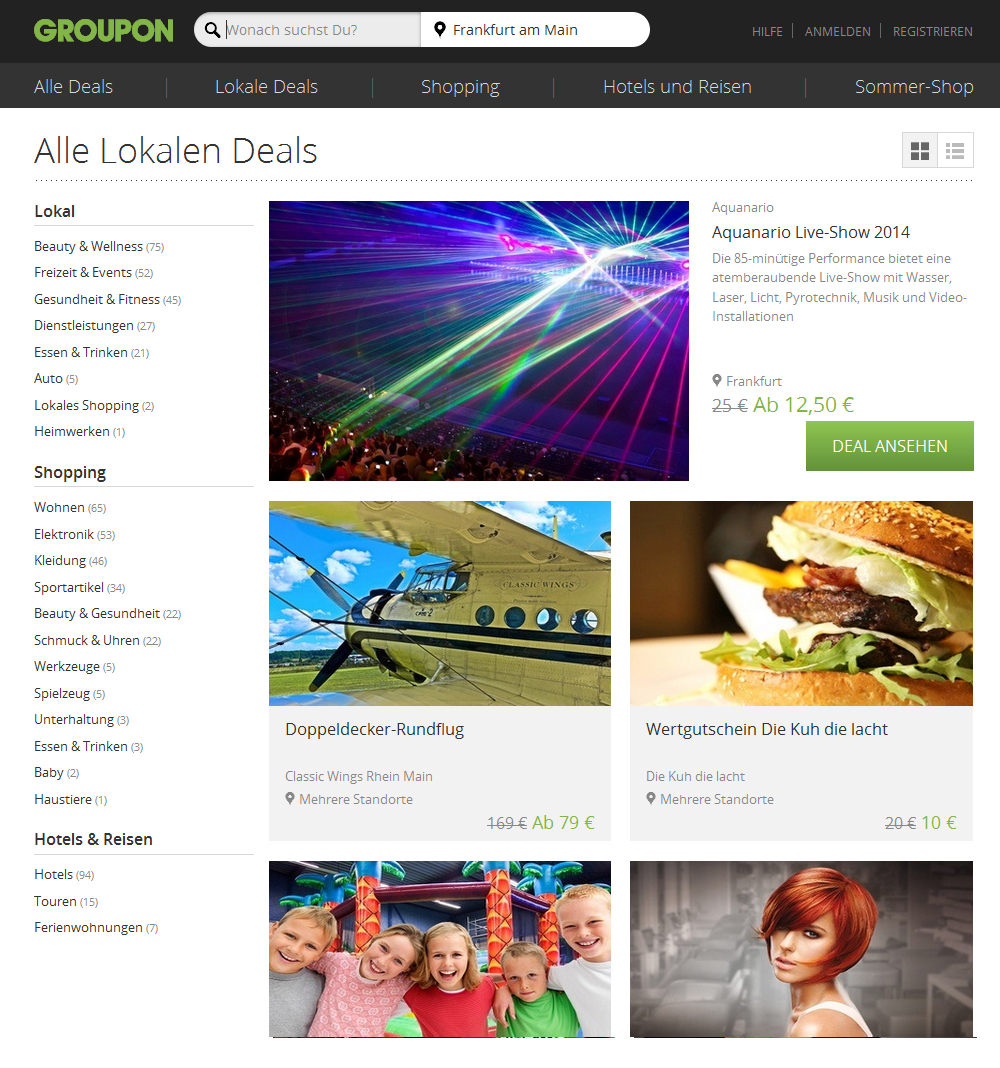Switch to grid view layout

click(920, 151)
